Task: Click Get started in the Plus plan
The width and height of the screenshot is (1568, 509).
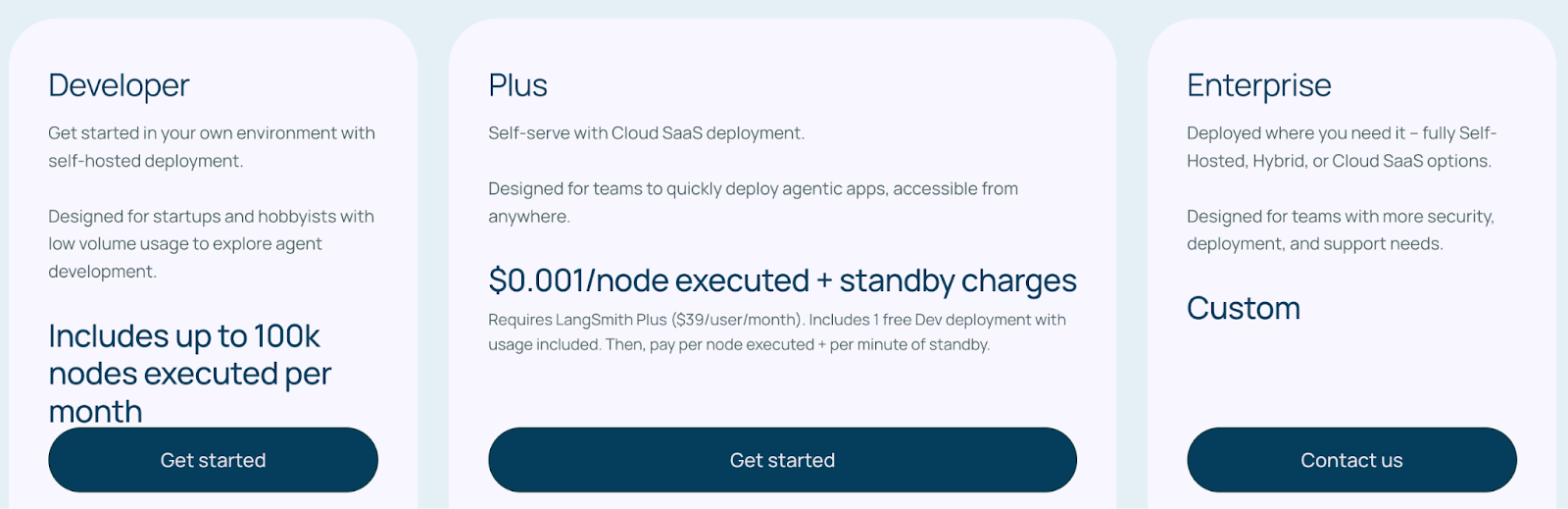Action: (782, 460)
